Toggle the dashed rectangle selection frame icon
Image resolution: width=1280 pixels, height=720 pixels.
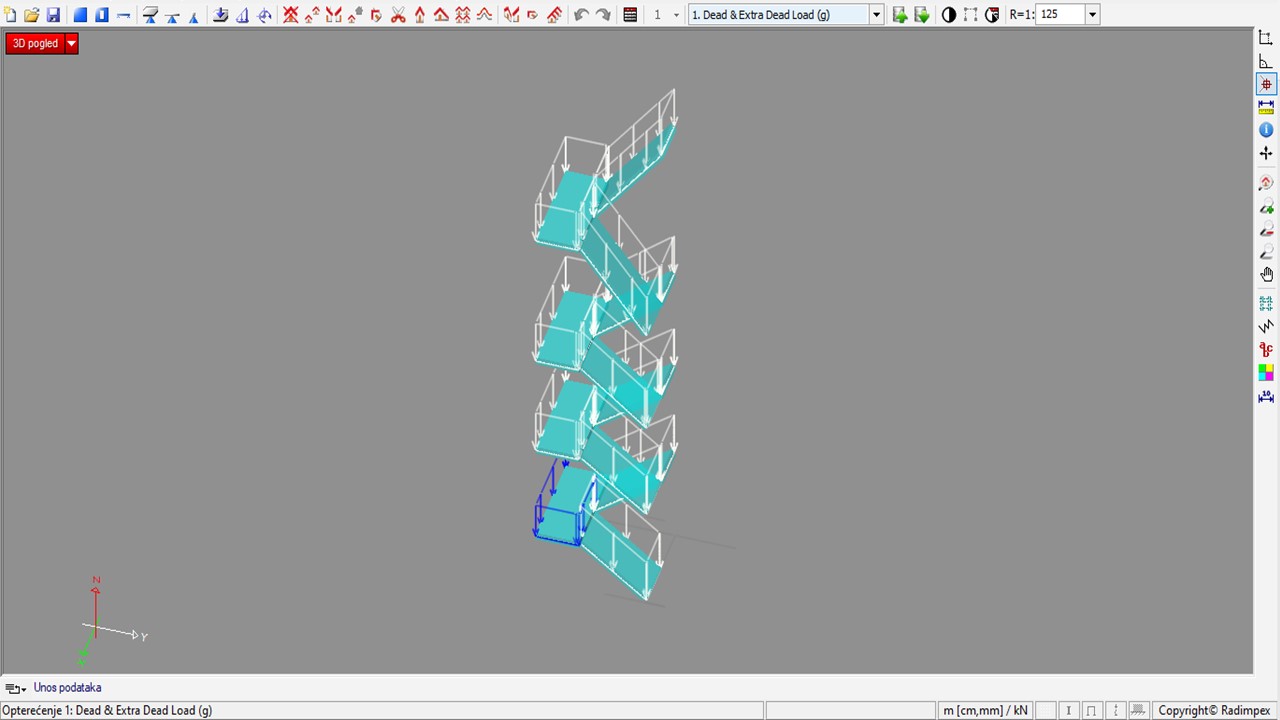tap(970, 15)
